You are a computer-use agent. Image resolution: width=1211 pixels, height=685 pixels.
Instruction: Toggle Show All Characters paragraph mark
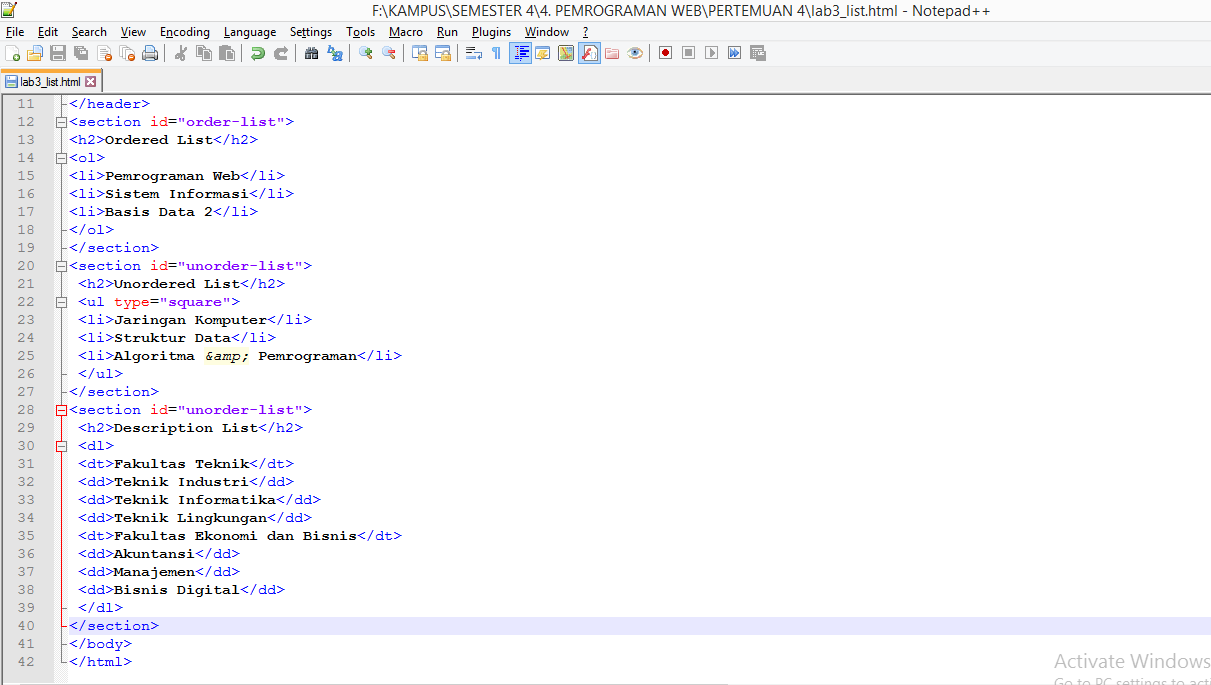tap(496, 53)
